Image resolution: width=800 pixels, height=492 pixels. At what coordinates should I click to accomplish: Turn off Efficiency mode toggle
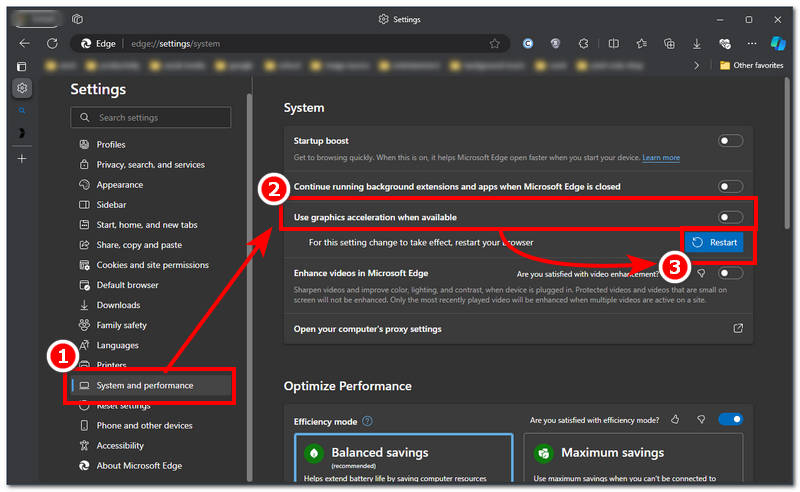point(730,420)
